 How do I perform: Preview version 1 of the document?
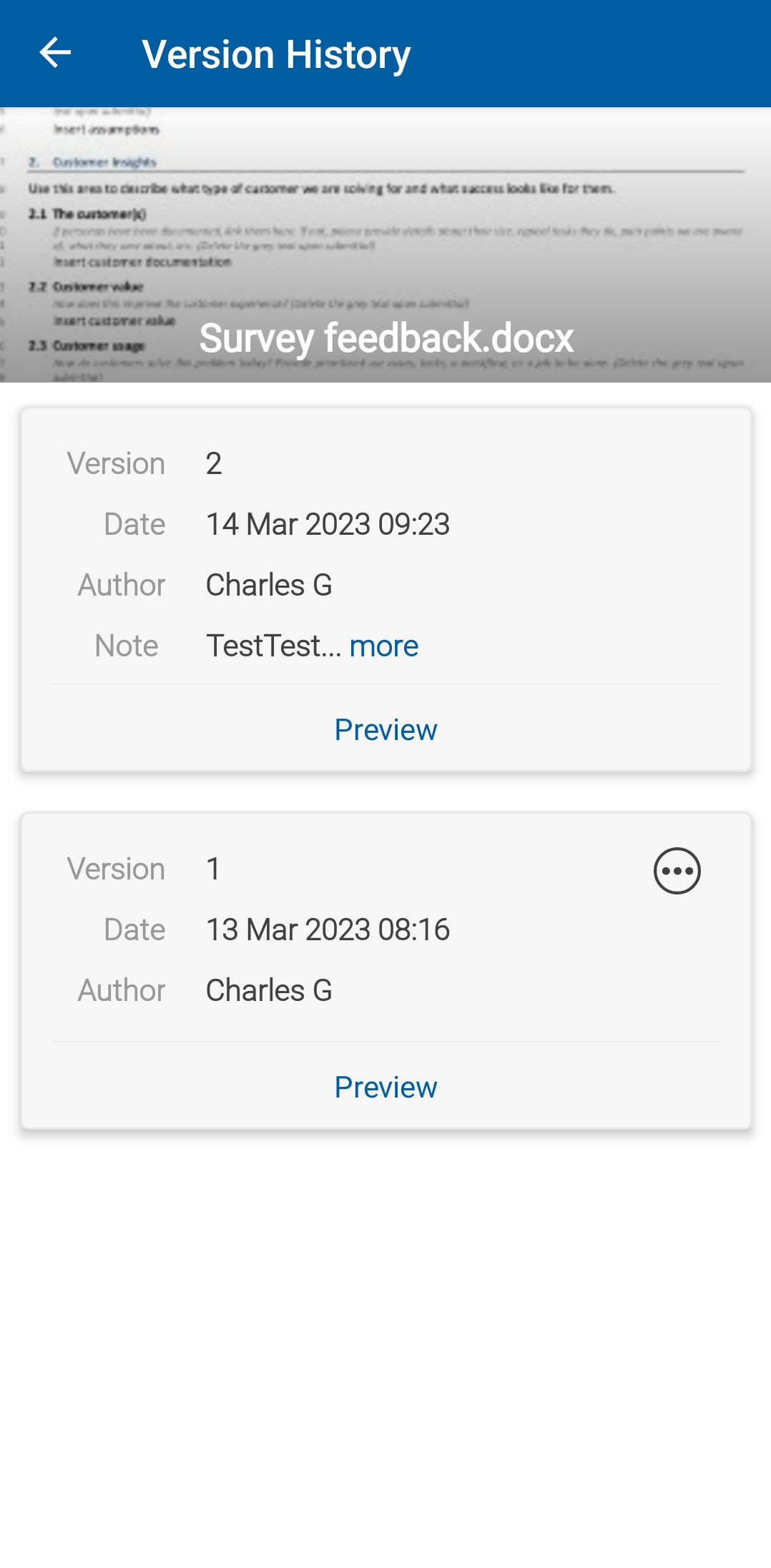click(385, 1088)
